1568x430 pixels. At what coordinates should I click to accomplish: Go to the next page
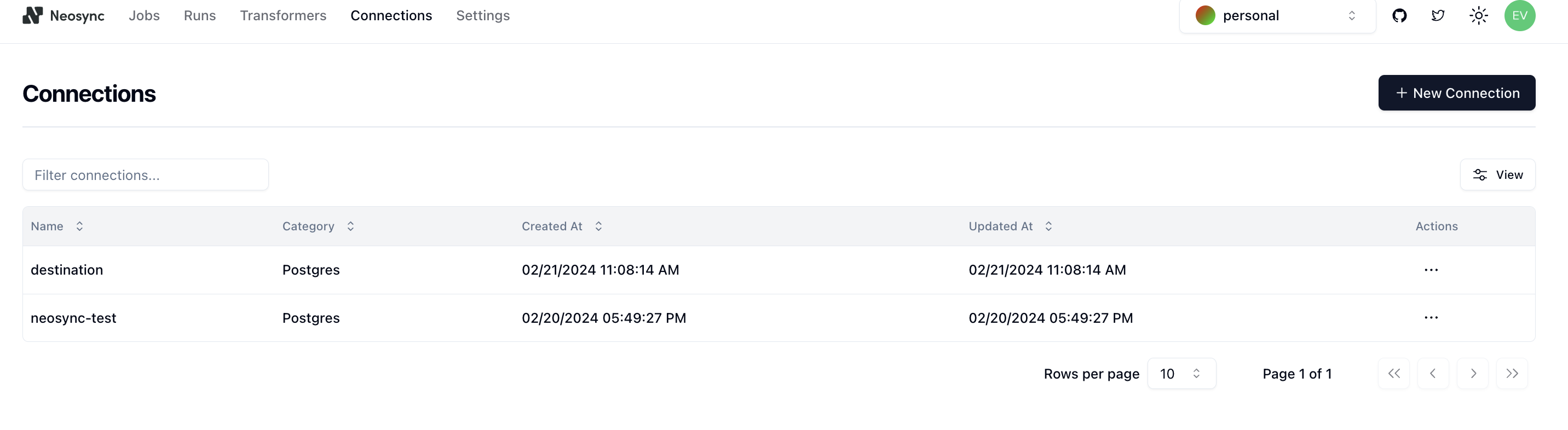(1472, 374)
